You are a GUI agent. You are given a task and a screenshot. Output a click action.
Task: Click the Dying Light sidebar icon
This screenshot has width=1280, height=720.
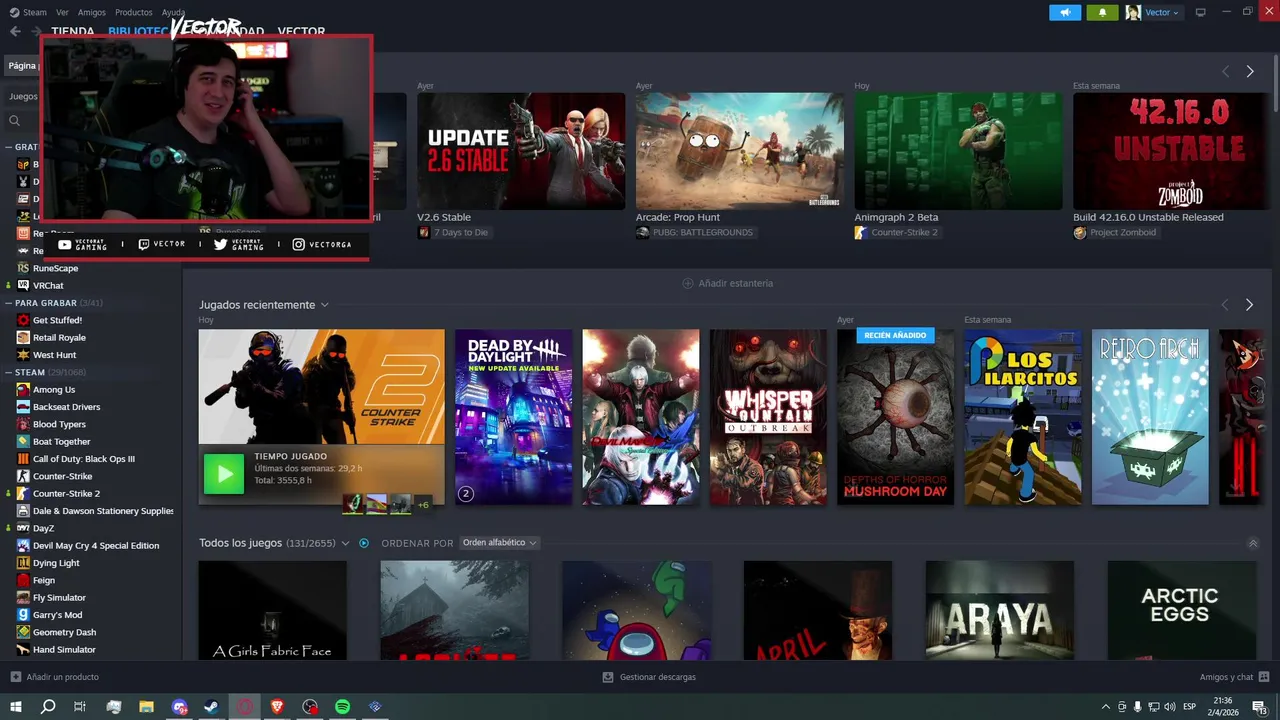pos(23,563)
